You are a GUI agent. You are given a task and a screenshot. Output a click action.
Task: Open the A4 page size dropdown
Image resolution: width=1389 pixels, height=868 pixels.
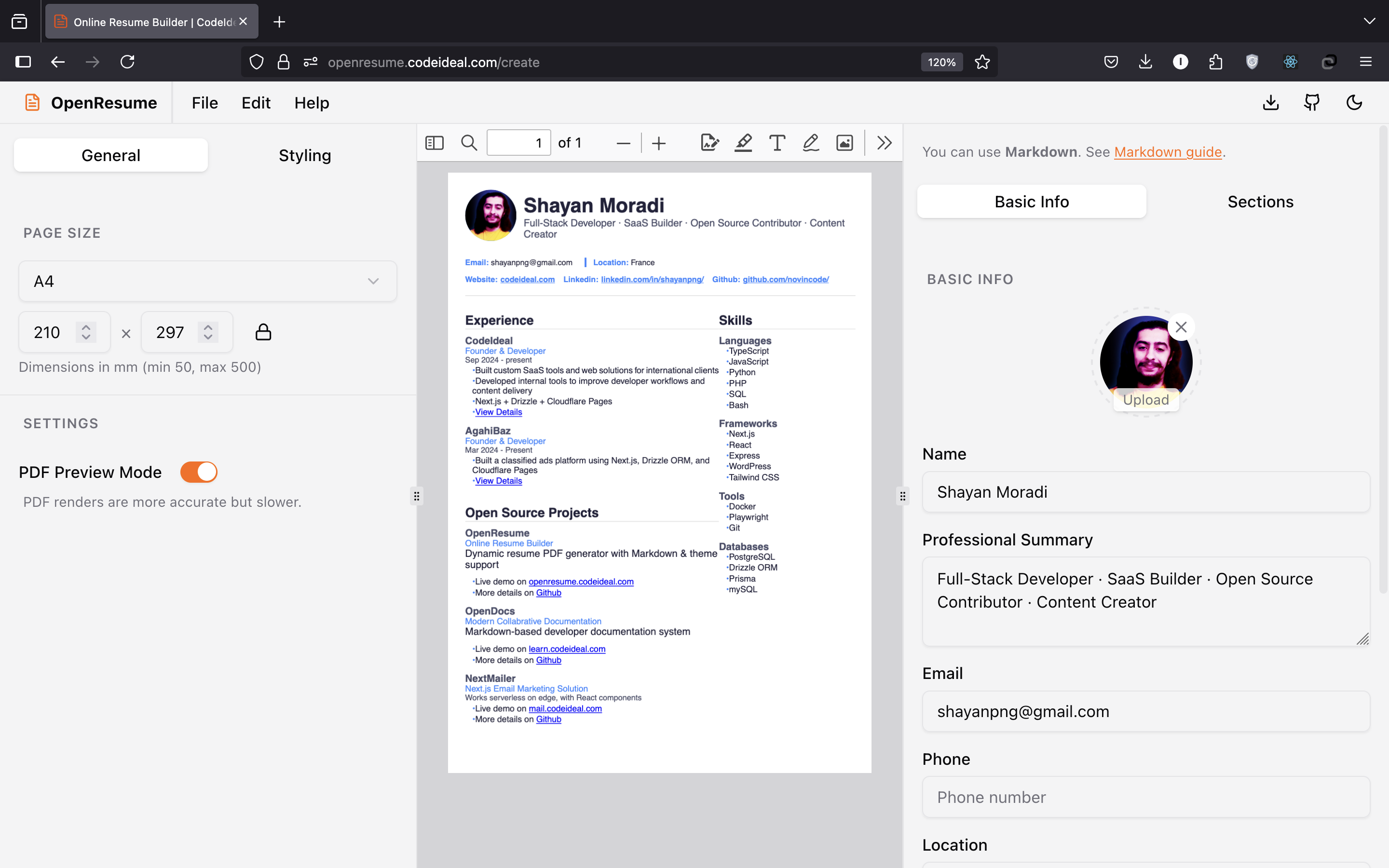tap(207, 281)
